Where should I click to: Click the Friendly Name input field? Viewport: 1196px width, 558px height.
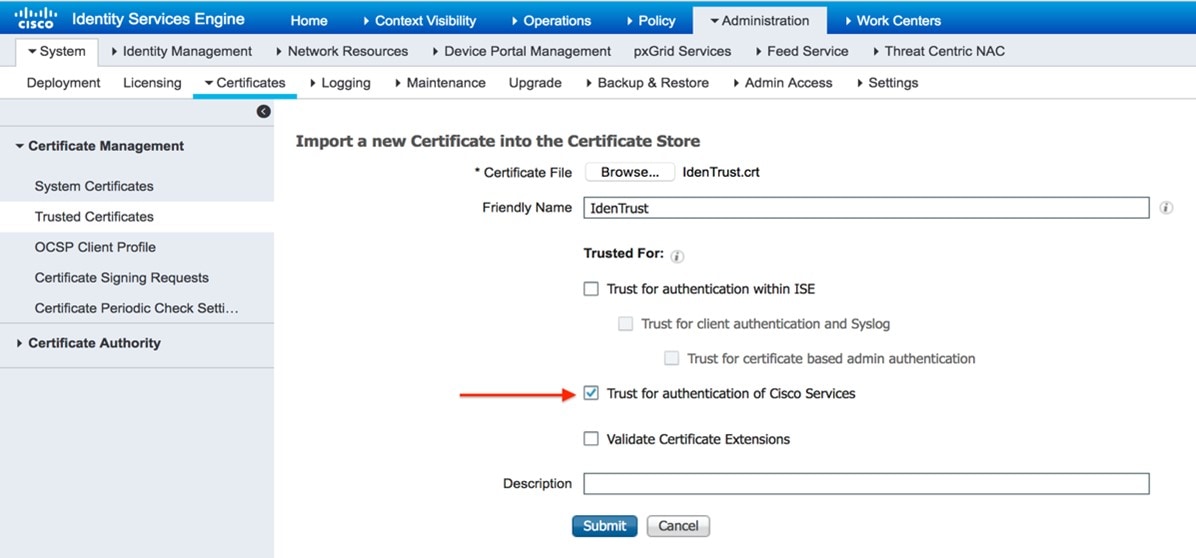pyautogui.click(x=866, y=207)
